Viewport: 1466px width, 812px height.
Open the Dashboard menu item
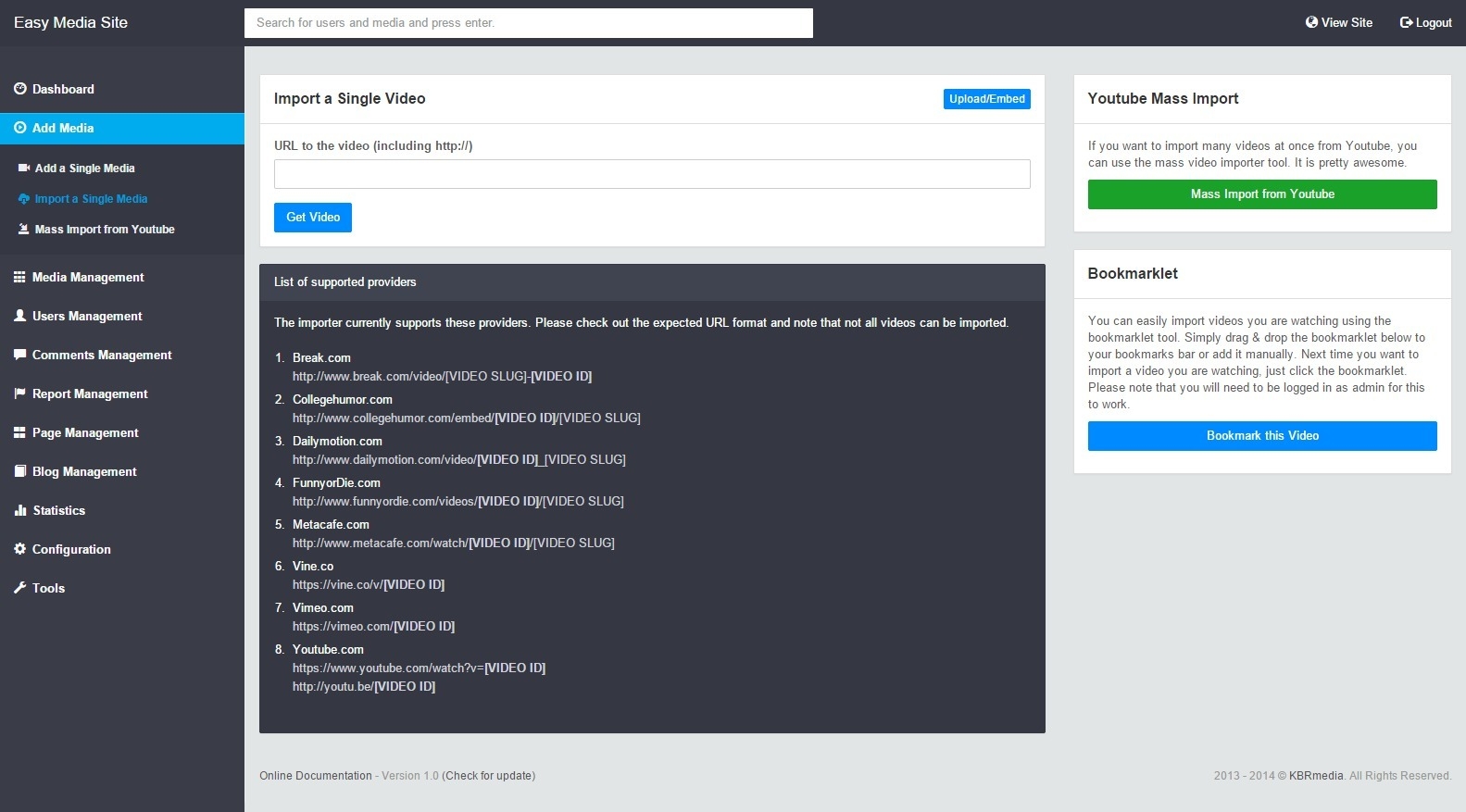pos(122,89)
